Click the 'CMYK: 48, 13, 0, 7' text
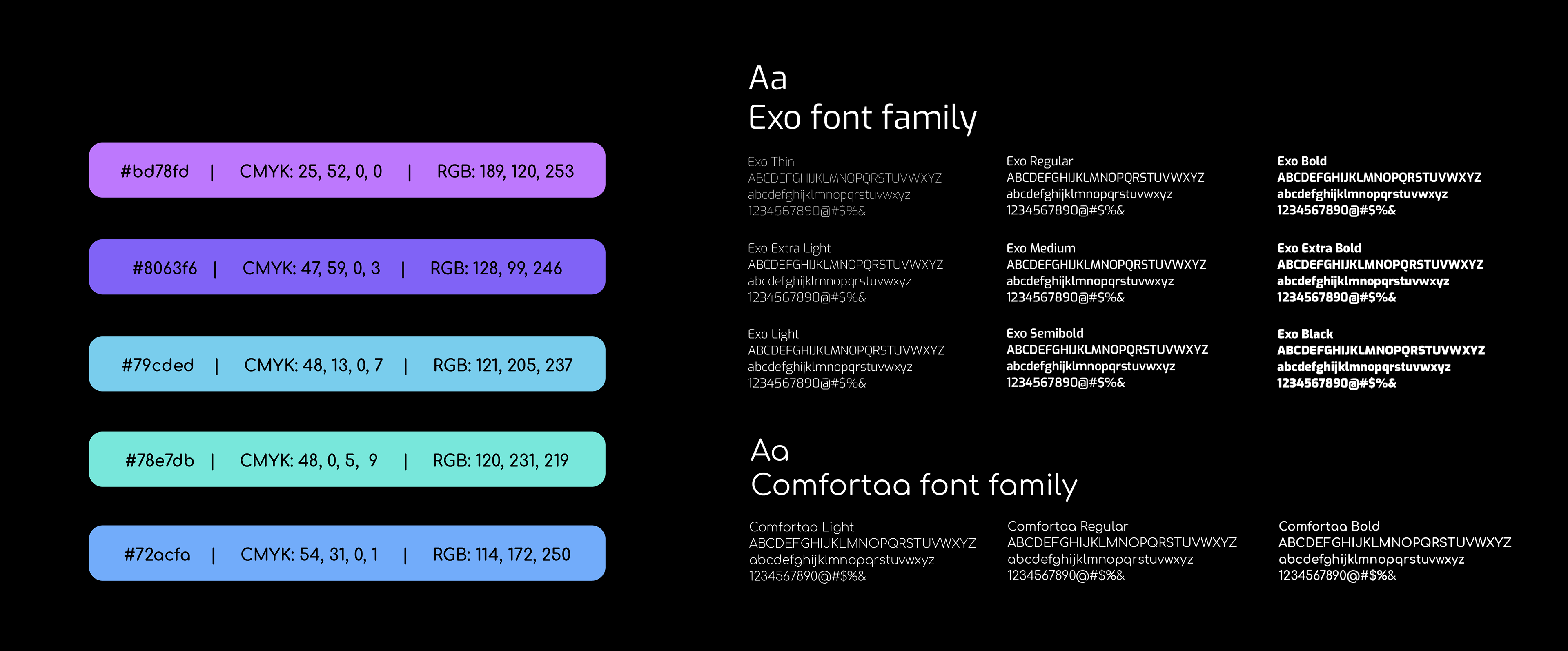Screen dimensions: 1568x651 pos(314,366)
